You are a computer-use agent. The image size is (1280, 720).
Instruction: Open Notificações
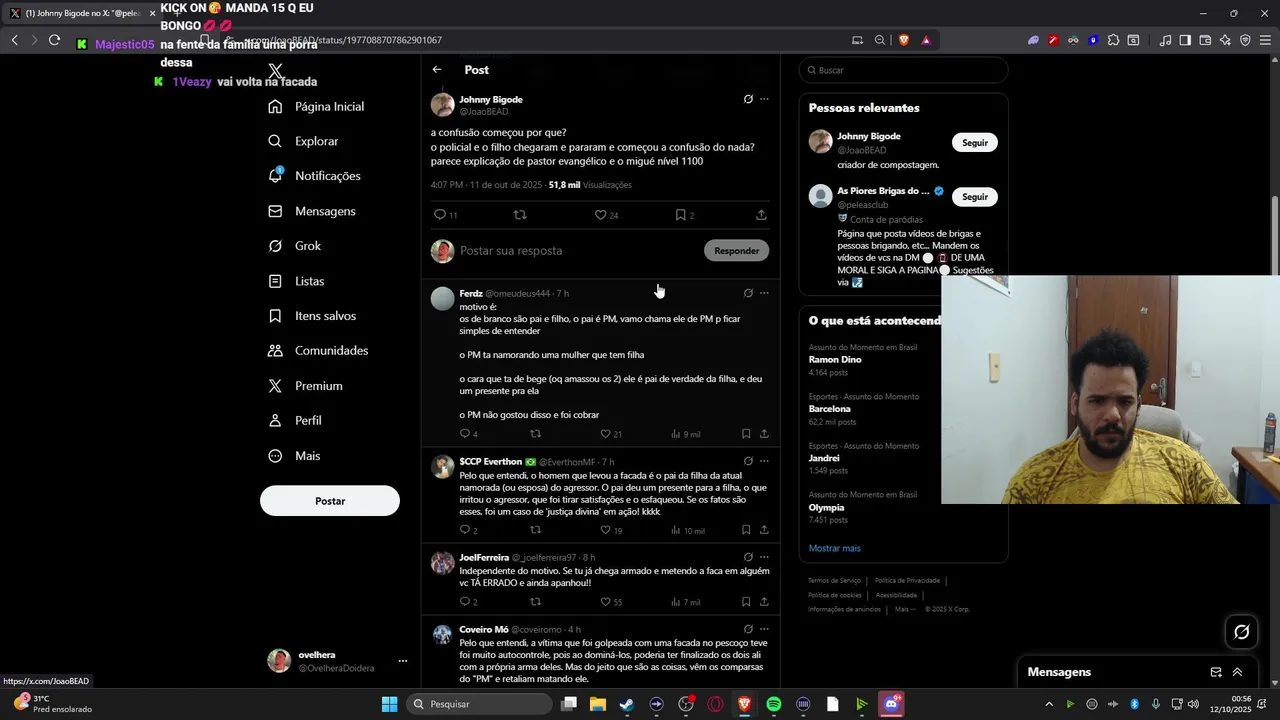[314, 176]
